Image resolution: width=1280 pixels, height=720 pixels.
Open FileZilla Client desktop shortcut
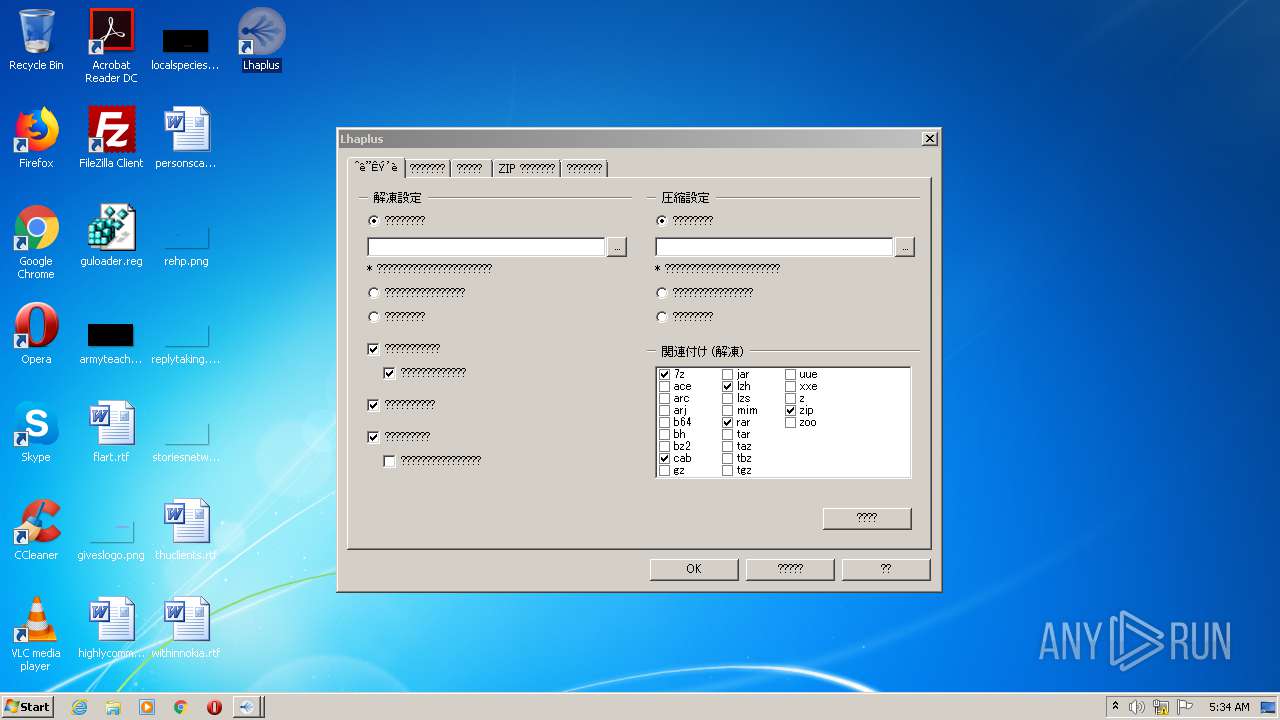111,139
